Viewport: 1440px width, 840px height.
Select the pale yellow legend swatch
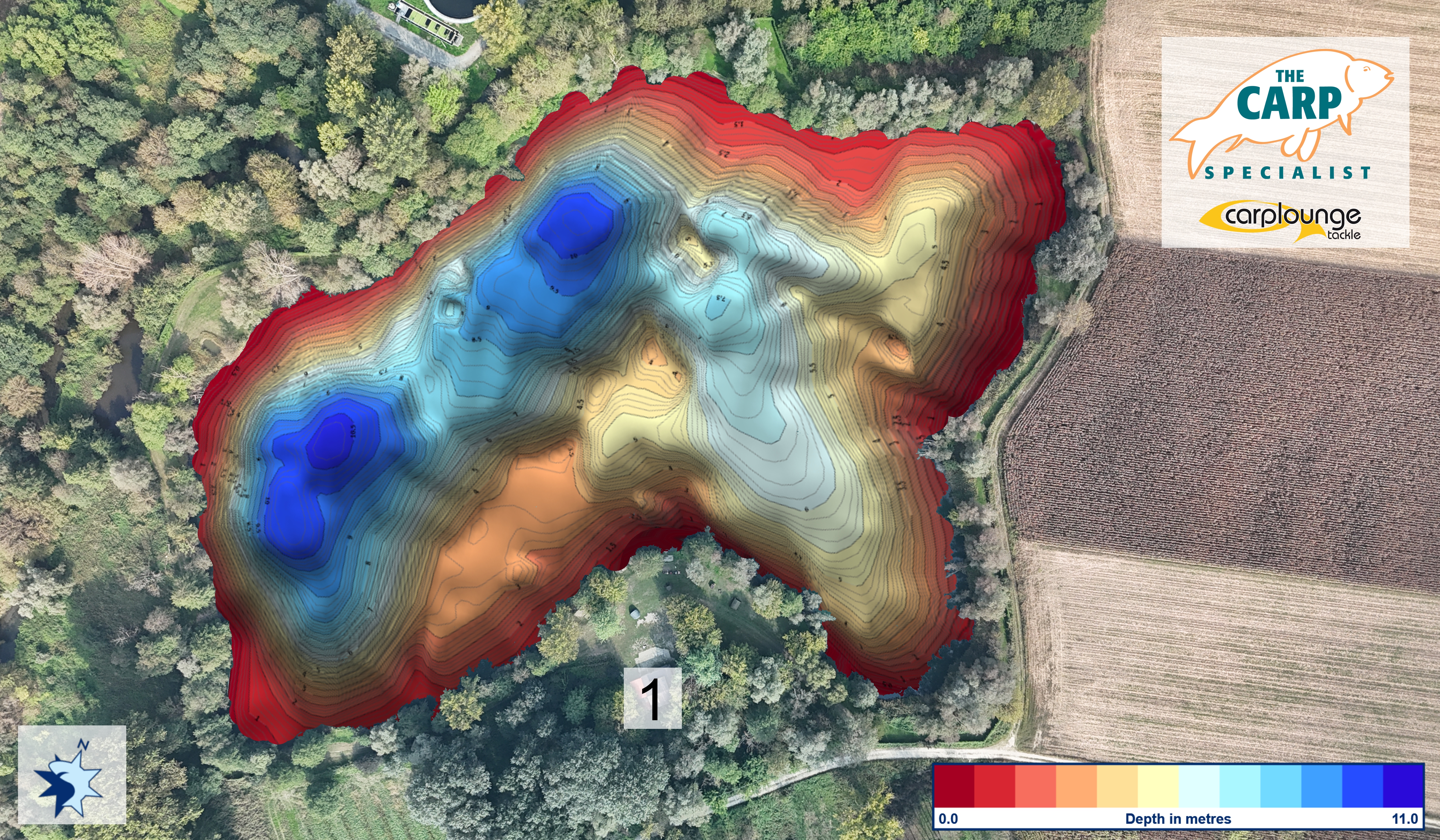[1158, 786]
